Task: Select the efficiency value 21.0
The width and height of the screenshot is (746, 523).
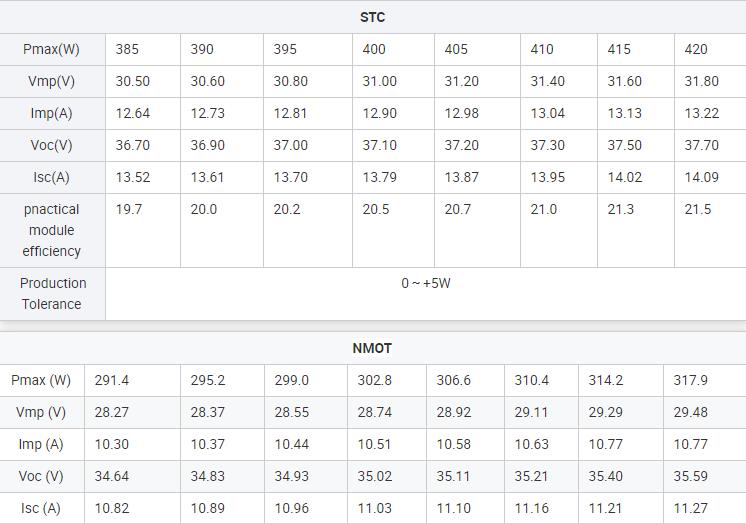Action: coord(543,209)
